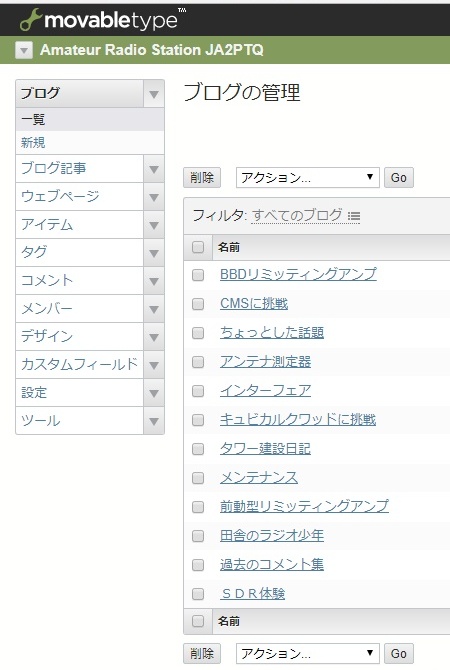Click the filter list icon next to すべてのブログ

coord(354,216)
